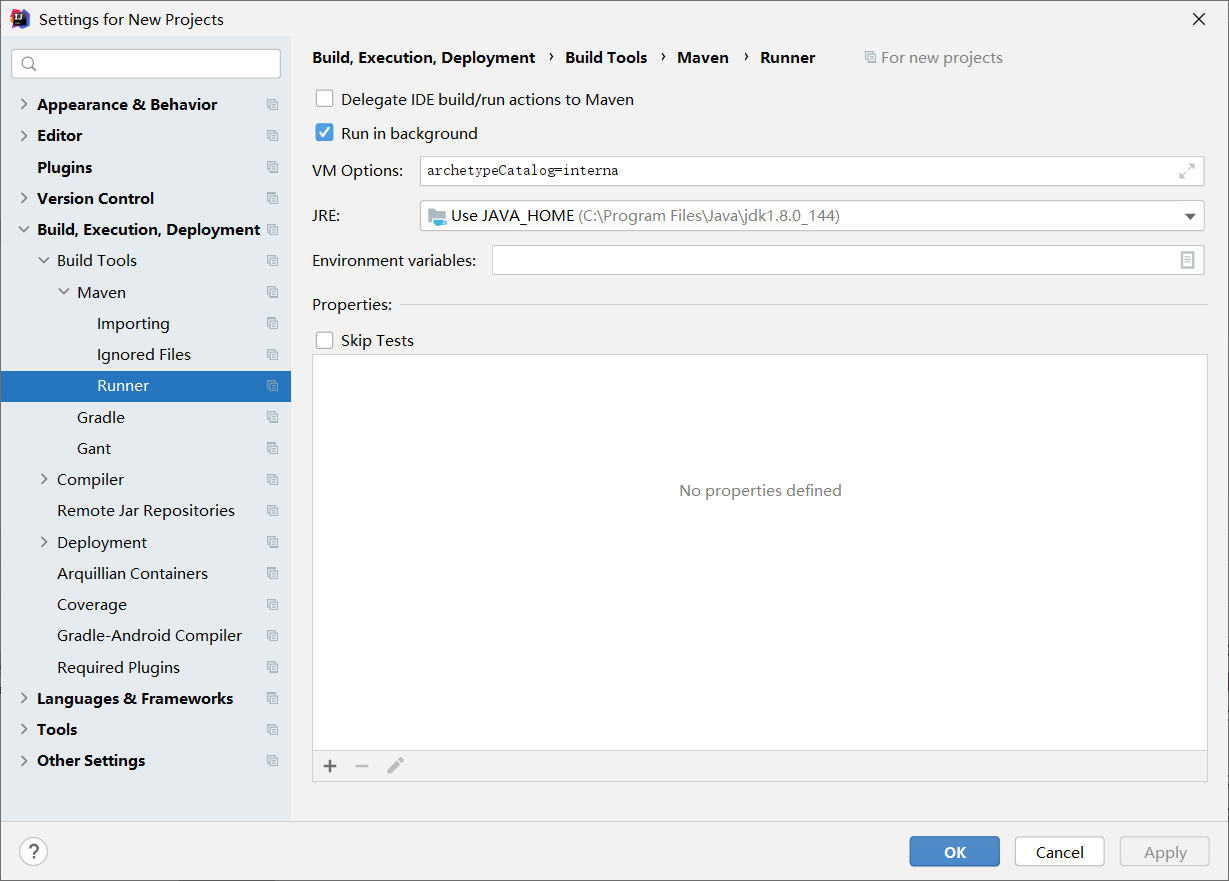The width and height of the screenshot is (1229, 881).
Task: Close the Settings for New Projects dialog
Action: coord(1199,19)
